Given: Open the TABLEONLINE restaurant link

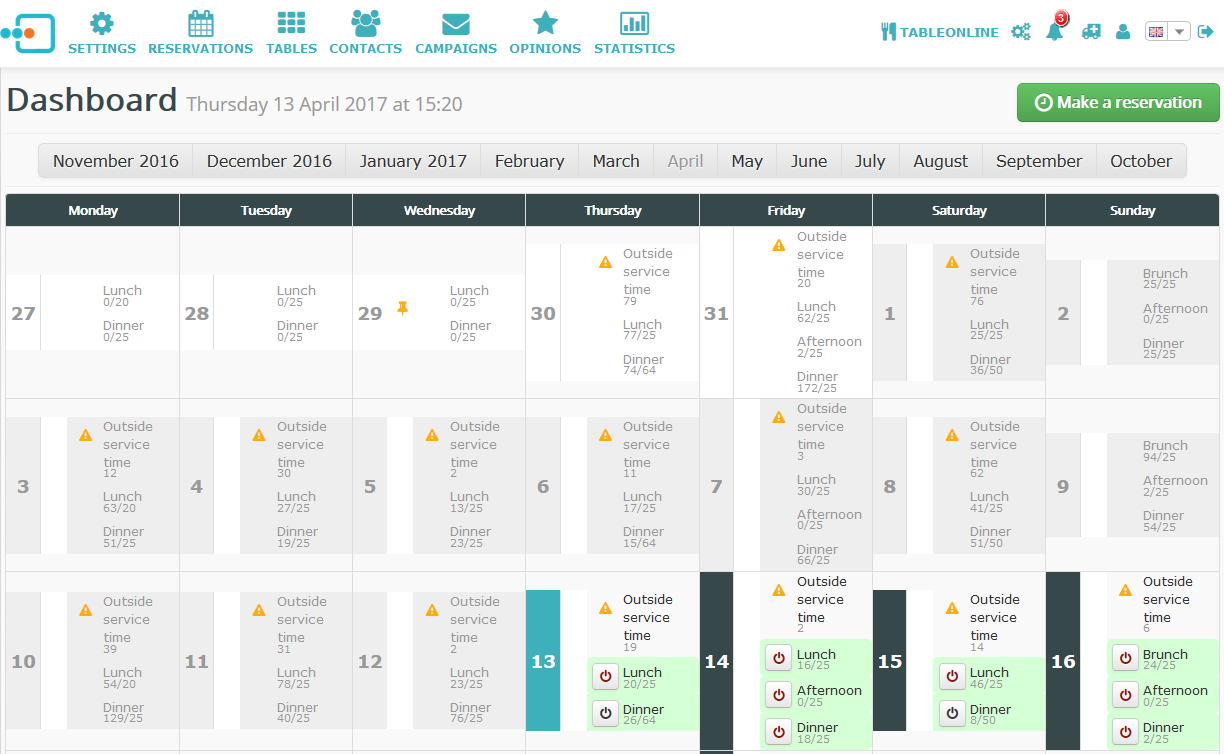Looking at the screenshot, I should point(939,32).
